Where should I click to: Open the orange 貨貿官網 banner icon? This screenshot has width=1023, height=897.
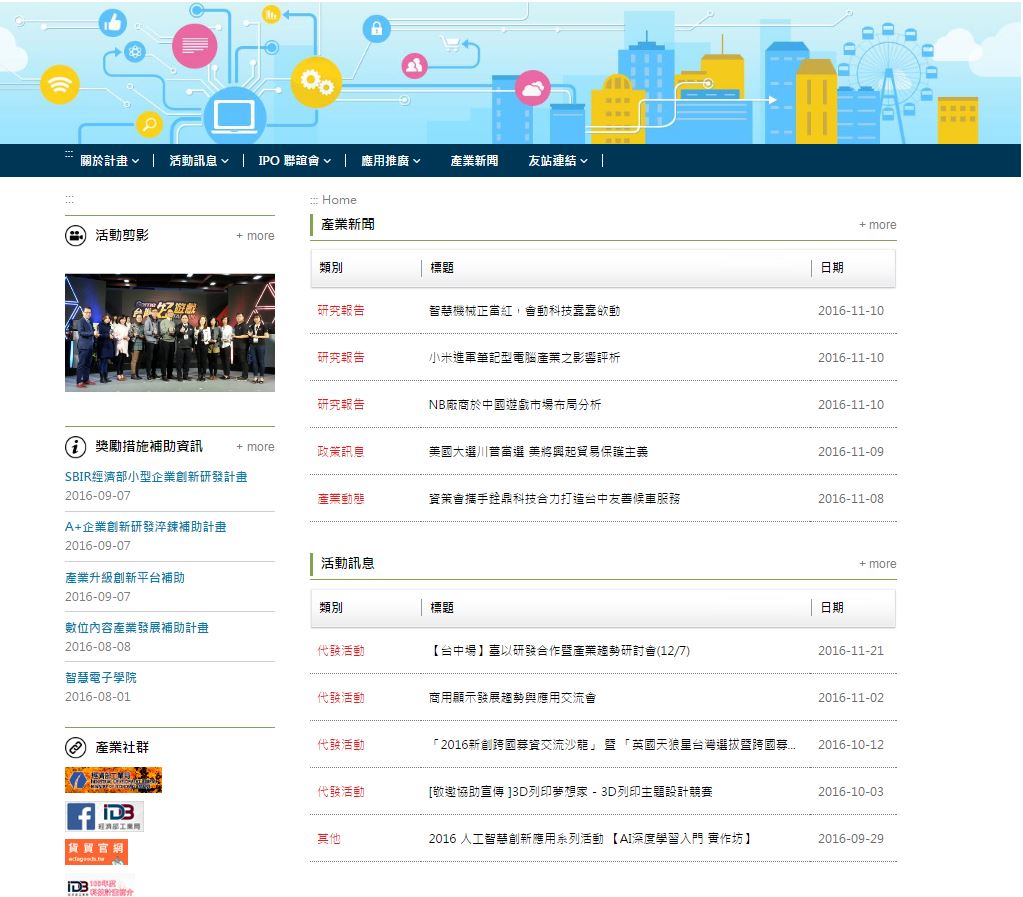coord(97,852)
